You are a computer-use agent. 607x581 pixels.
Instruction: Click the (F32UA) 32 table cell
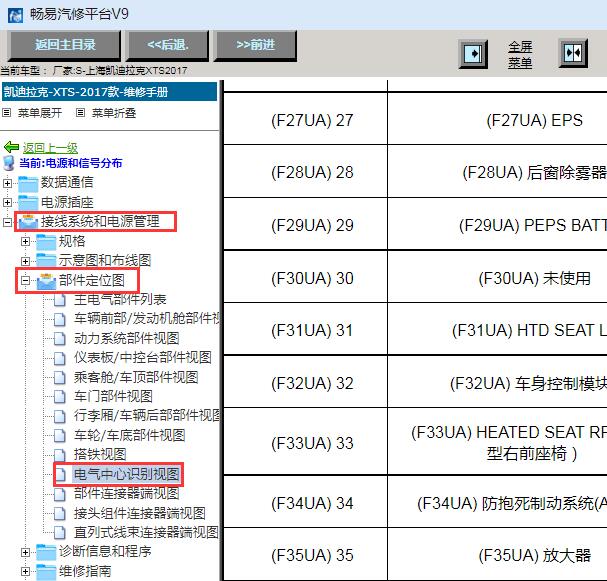[x=305, y=382]
